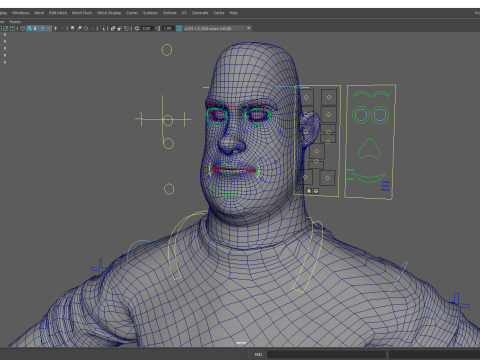Click left small icon at bottom of slider panel

309,191
